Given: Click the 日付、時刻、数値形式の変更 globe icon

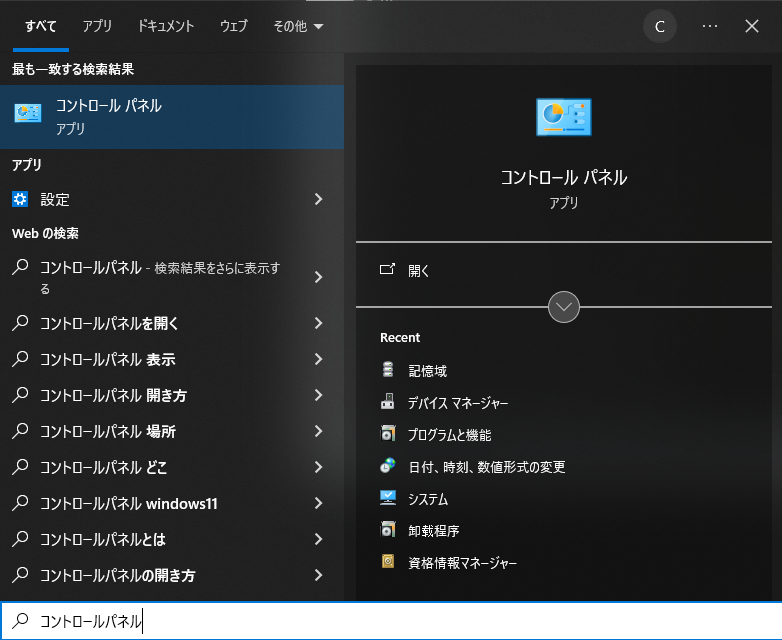Looking at the screenshot, I should coord(388,465).
